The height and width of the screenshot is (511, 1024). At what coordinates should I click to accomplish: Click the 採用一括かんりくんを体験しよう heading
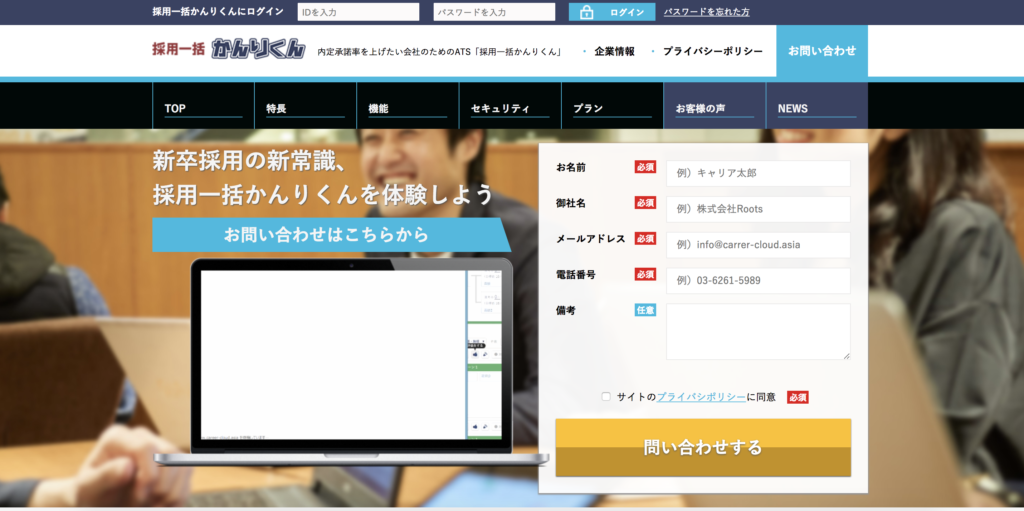pyautogui.click(x=323, y=195)
